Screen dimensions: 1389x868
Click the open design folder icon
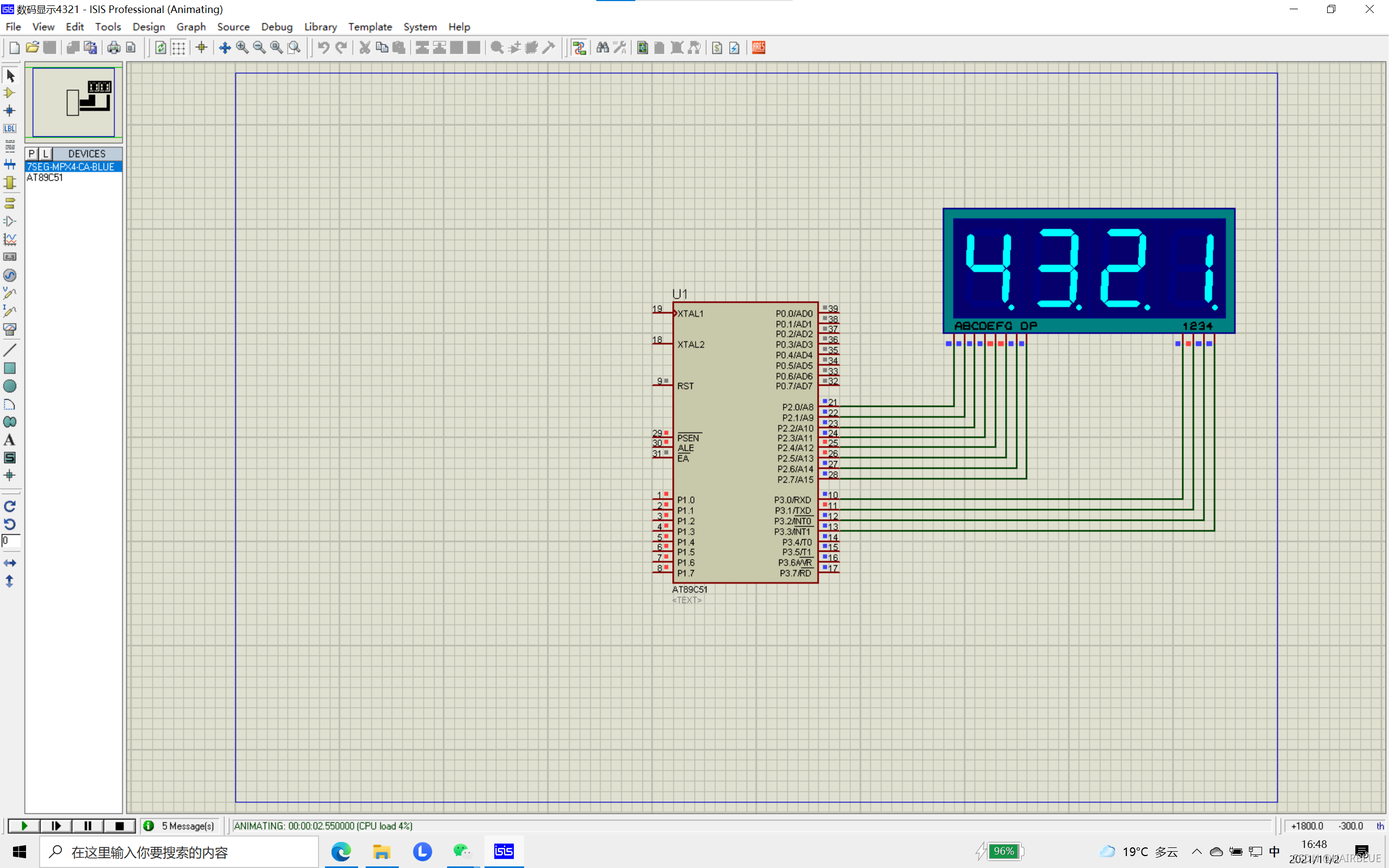click(x=32, y=48)
